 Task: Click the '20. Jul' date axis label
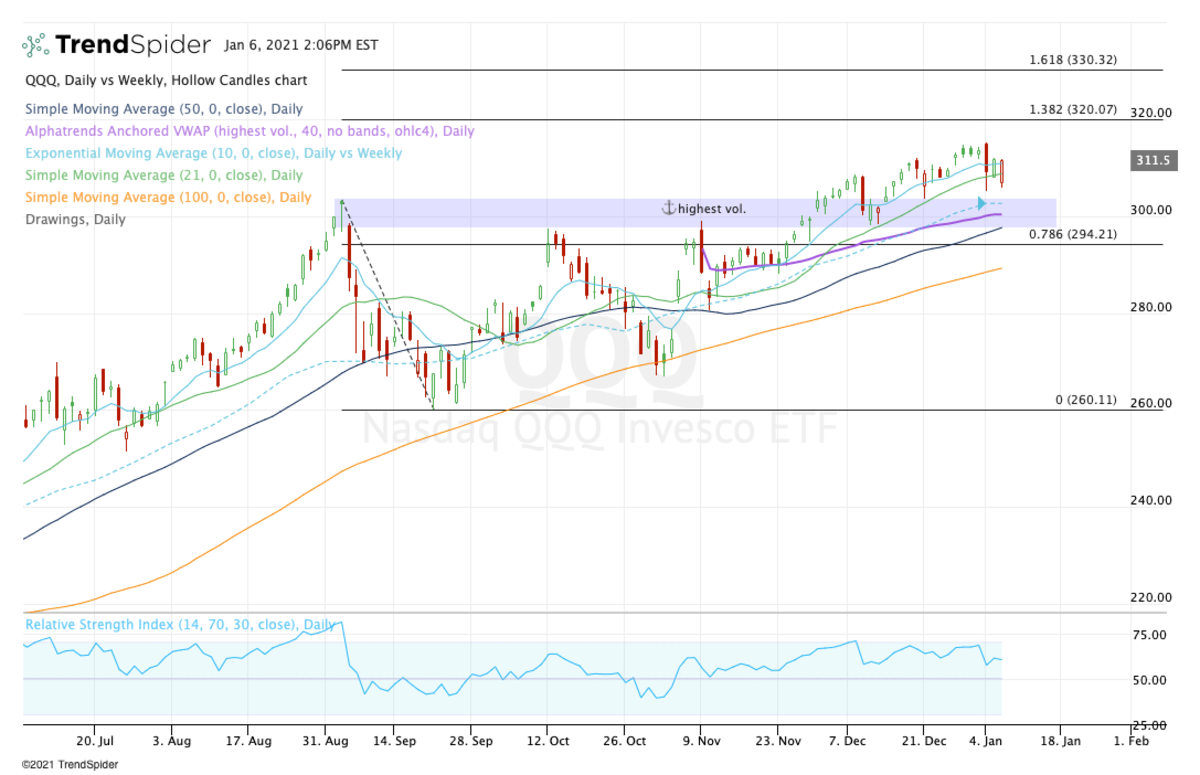coord(94,741)
